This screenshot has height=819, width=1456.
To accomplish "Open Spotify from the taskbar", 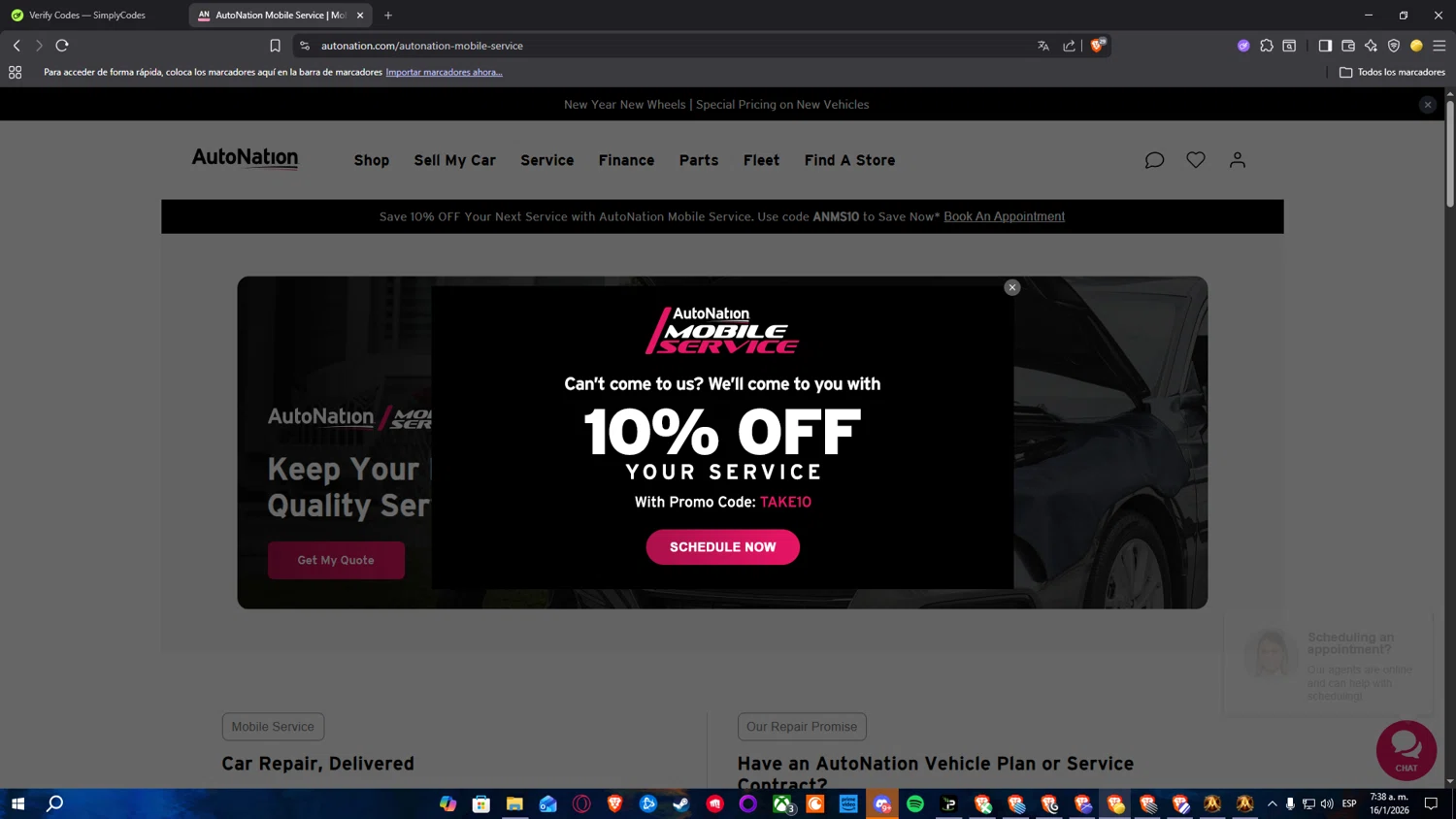I will [915, 803].
